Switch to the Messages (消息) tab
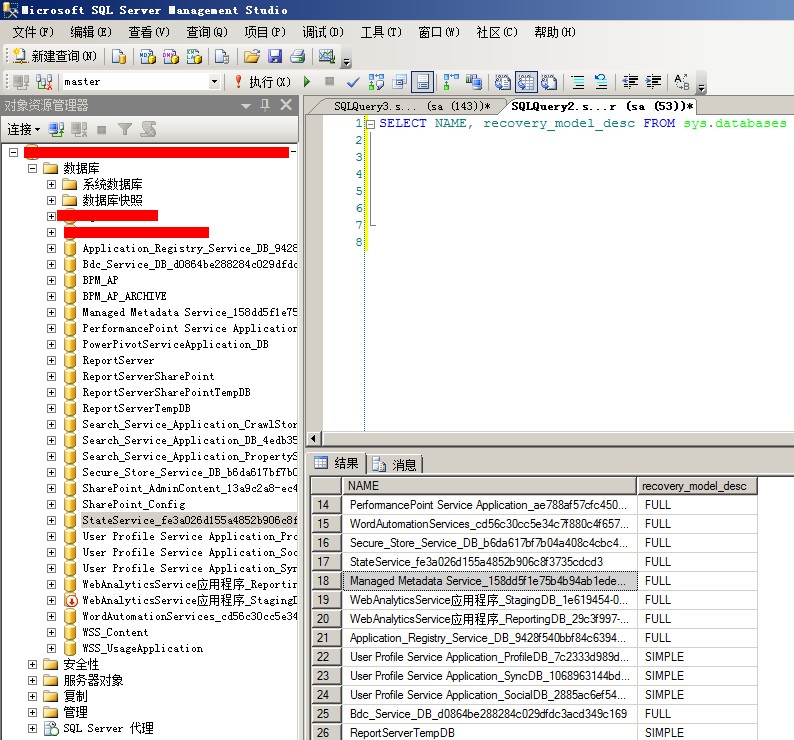Image resolution: width=794 pixels, height=740 pixels. (394, 464)
